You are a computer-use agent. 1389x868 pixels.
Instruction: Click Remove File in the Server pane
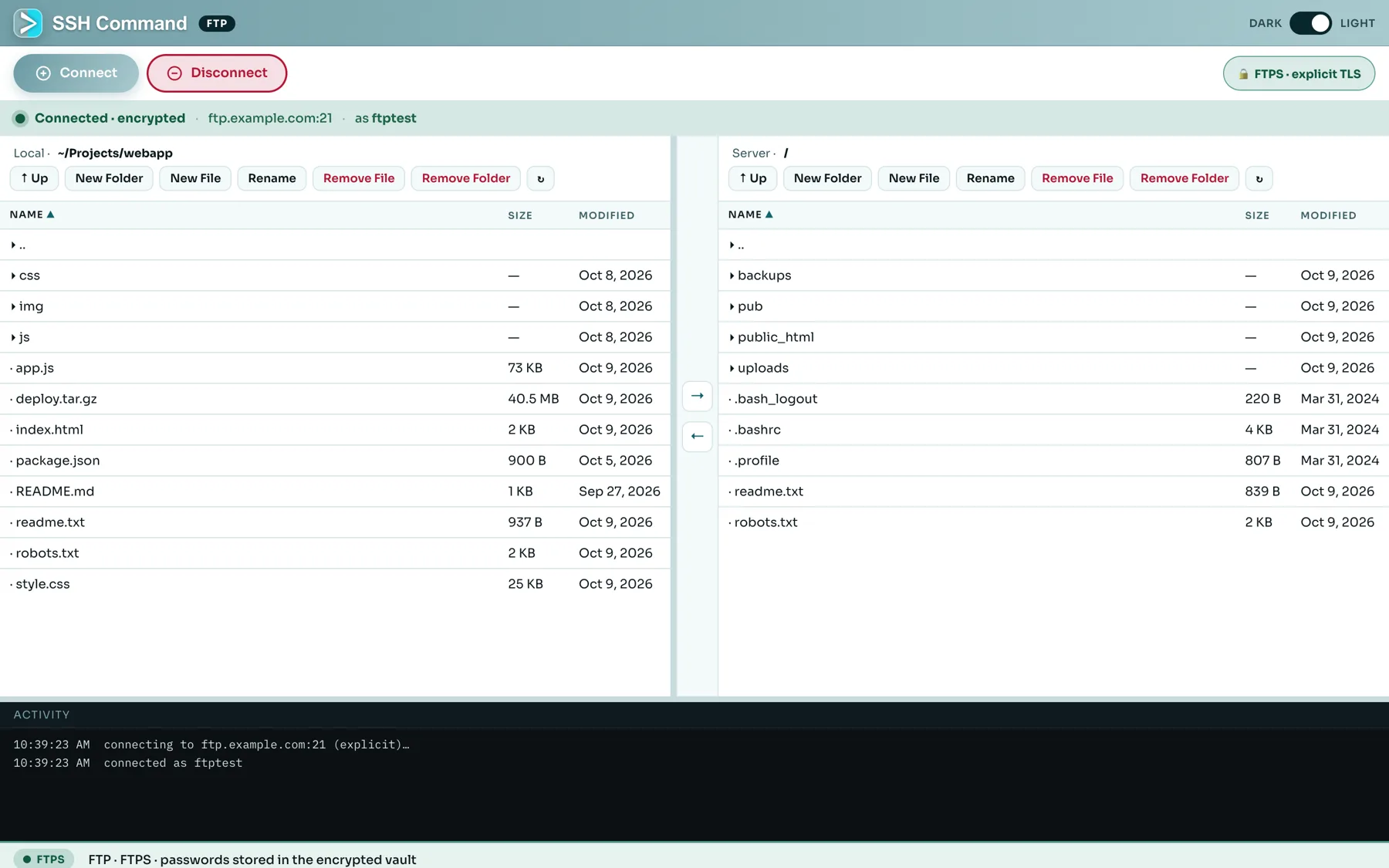pyautogui.click(x=1077, y=178)
